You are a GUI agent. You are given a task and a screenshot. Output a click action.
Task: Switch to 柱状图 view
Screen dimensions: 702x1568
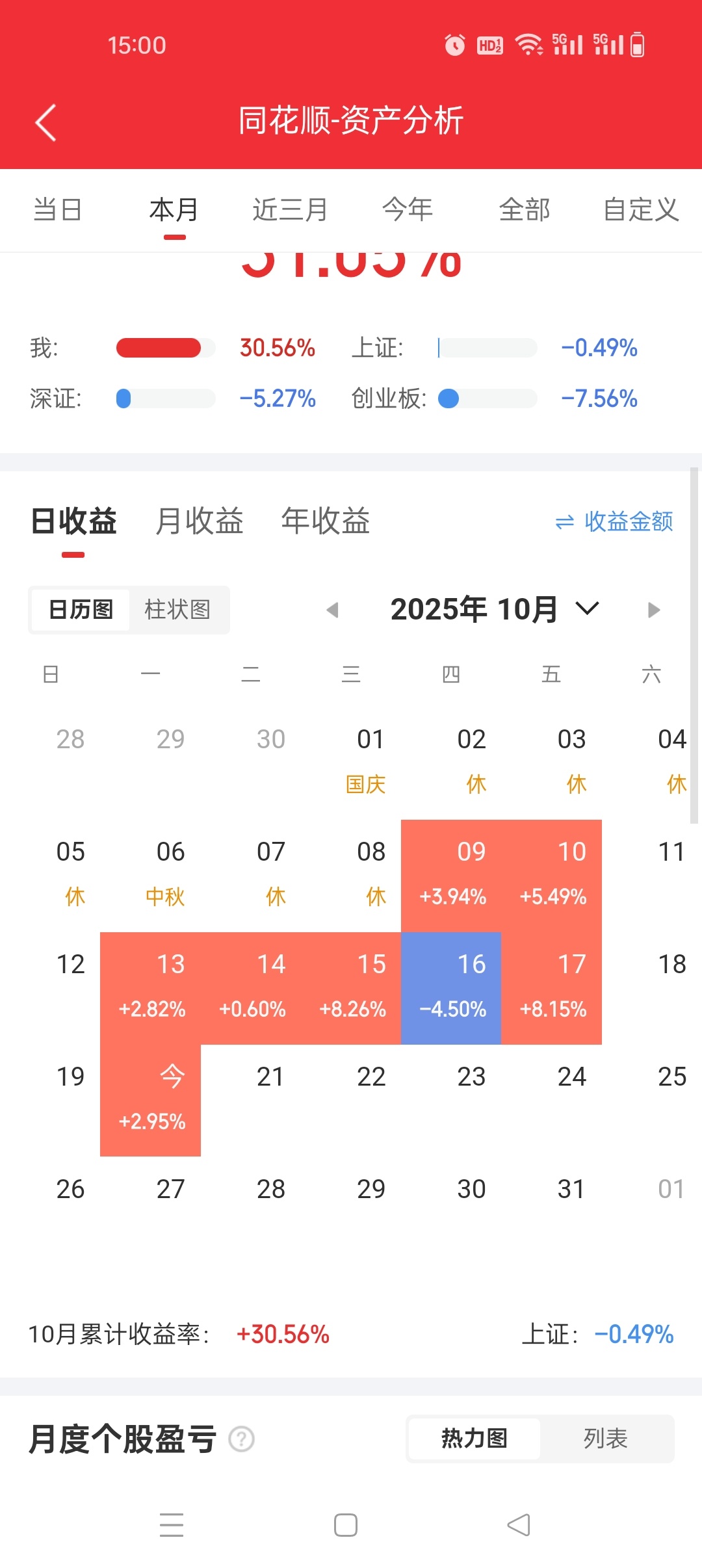[x=177, y=610]
